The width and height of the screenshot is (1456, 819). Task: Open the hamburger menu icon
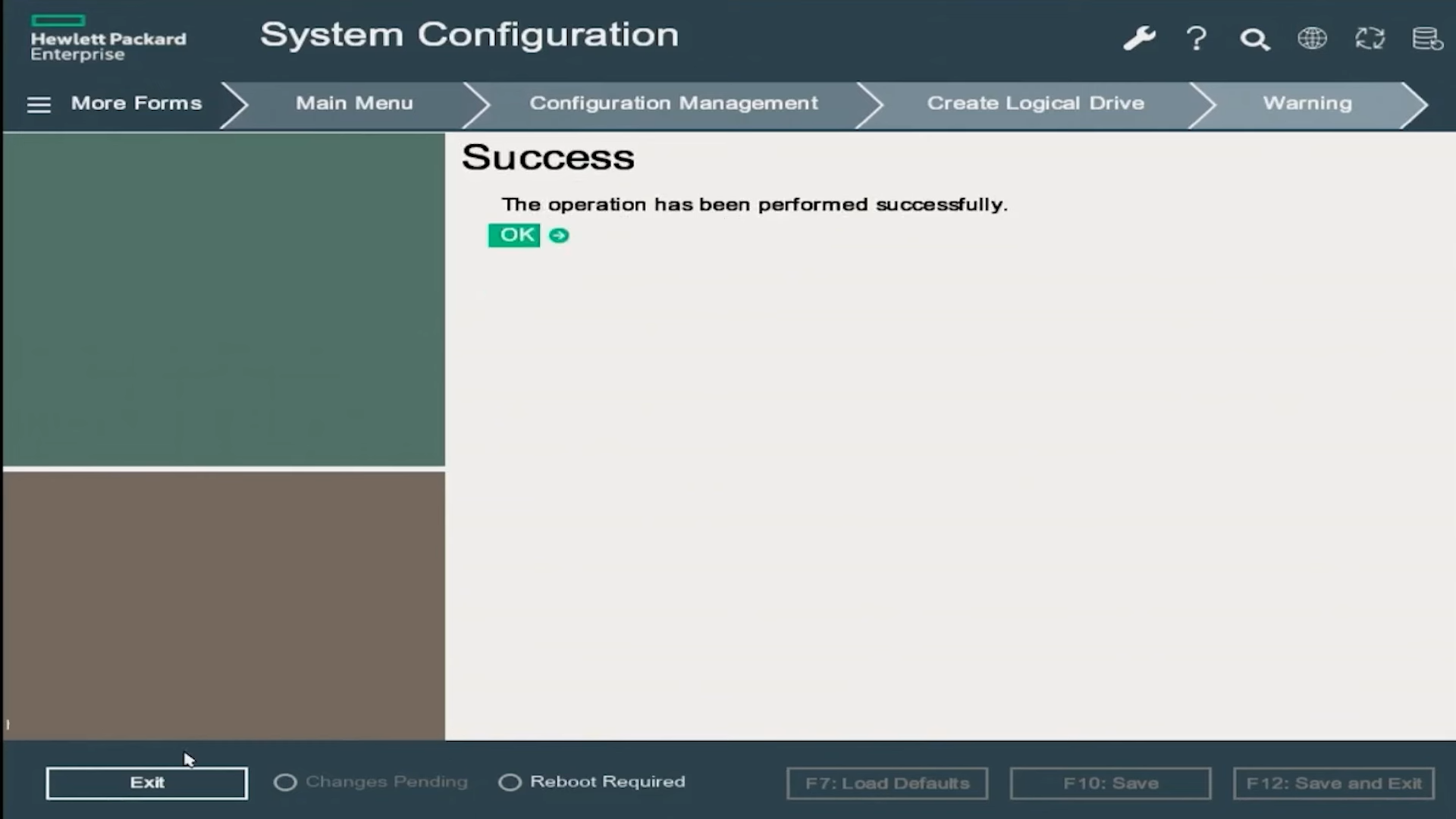[x=39, y=105]
